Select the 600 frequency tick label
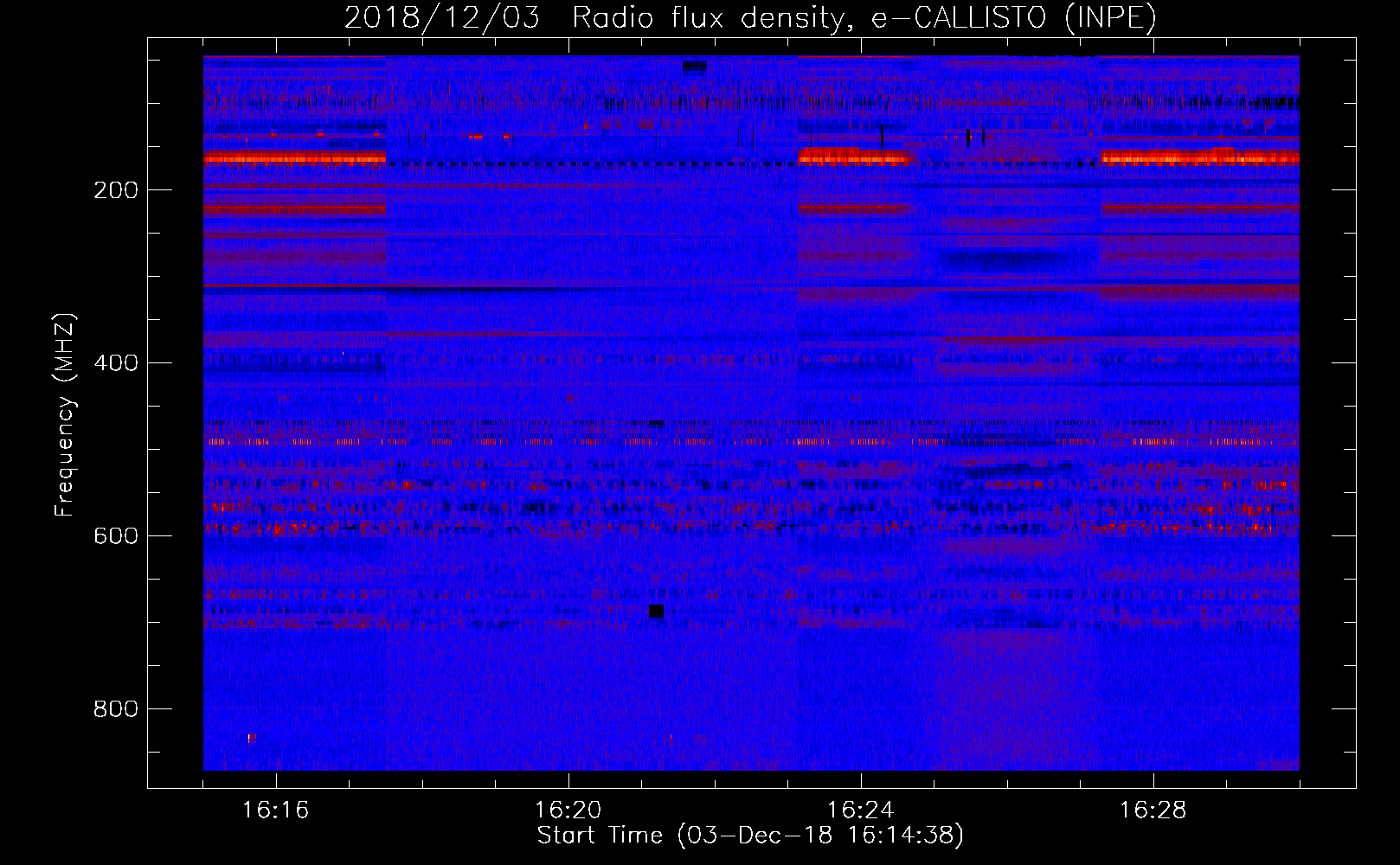The image size is (1400, 865). click(116, 536)
